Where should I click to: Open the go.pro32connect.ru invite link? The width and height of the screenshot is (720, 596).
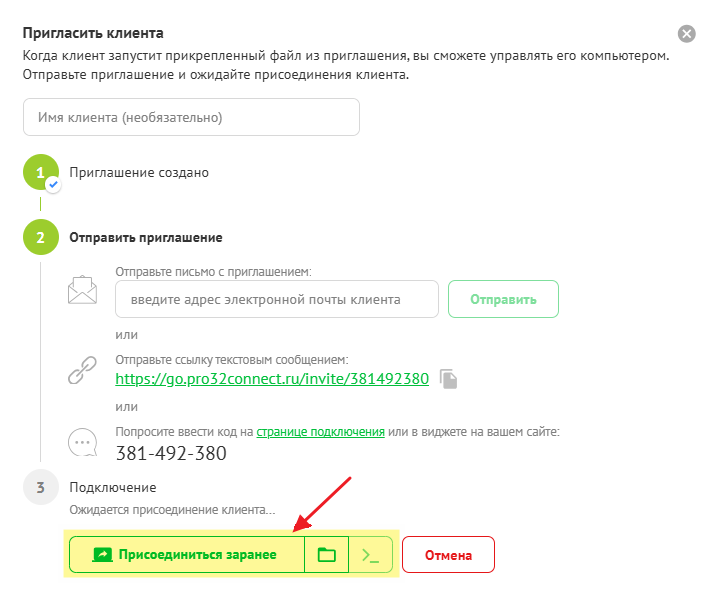coord(272,379)
